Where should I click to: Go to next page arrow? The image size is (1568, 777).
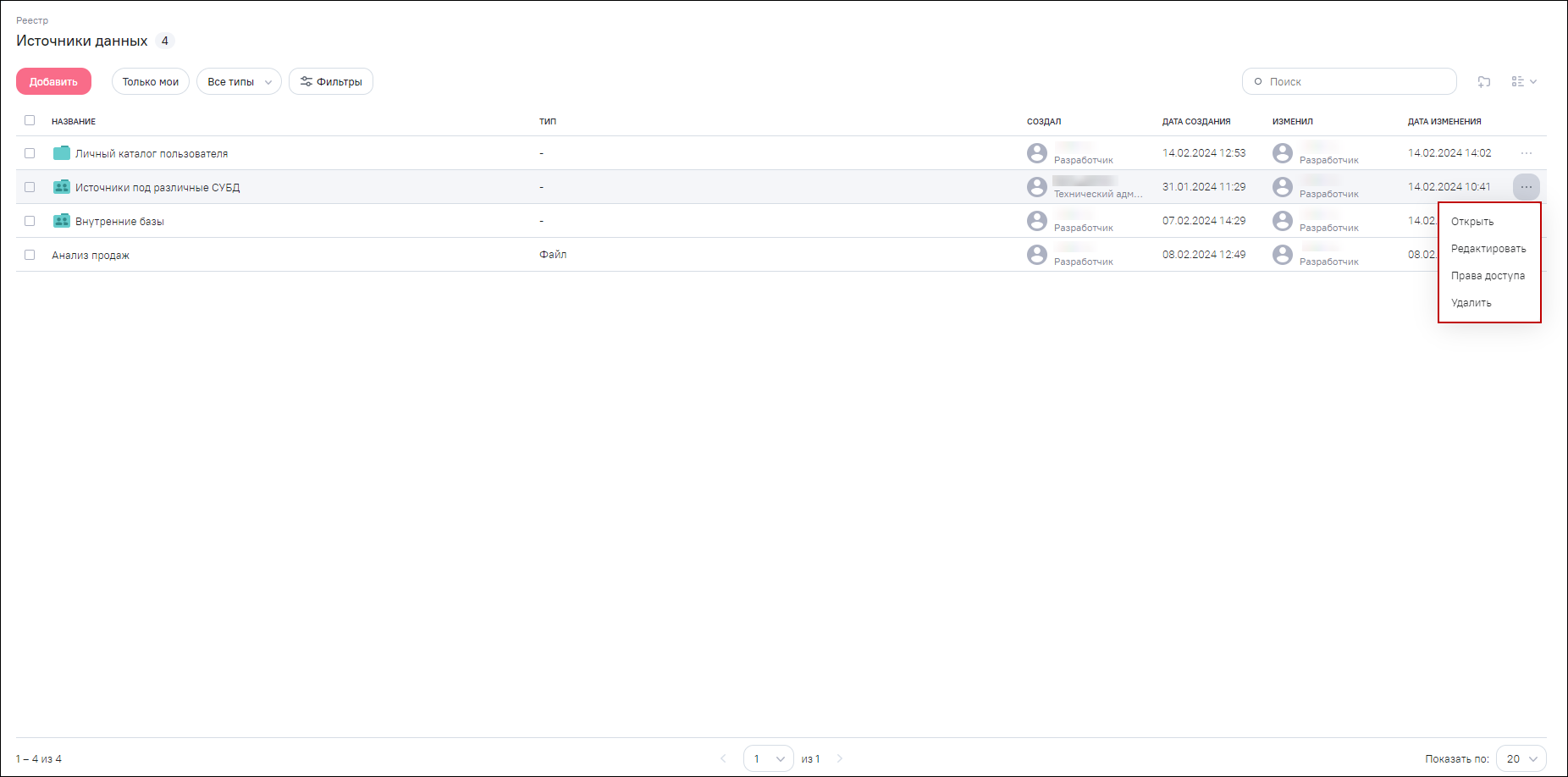pyautogui.click(x=840, y=758)
